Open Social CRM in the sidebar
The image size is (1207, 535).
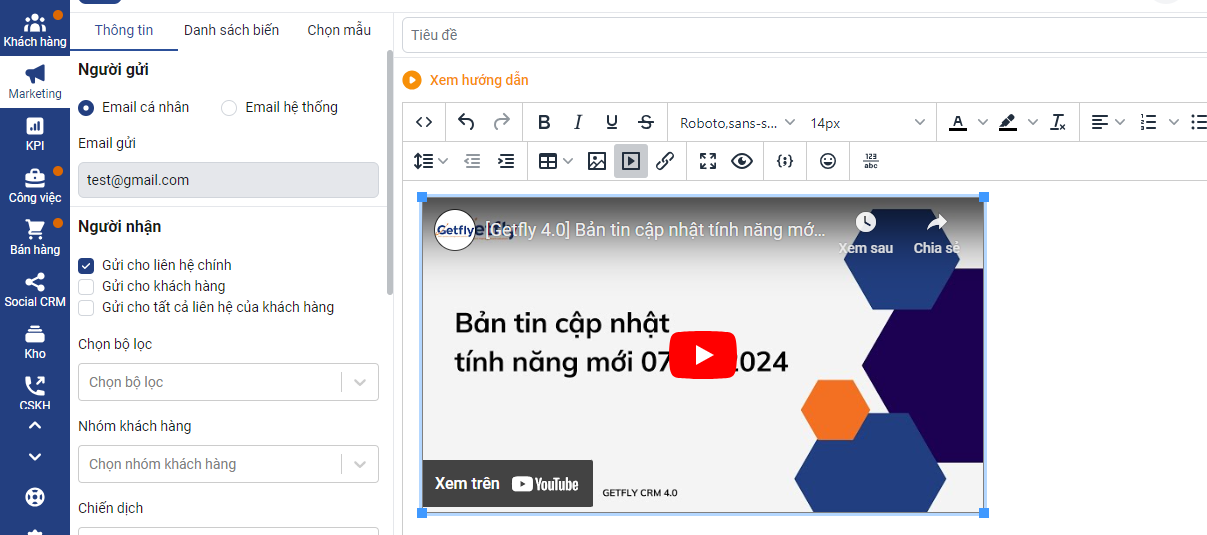[35, 290]
